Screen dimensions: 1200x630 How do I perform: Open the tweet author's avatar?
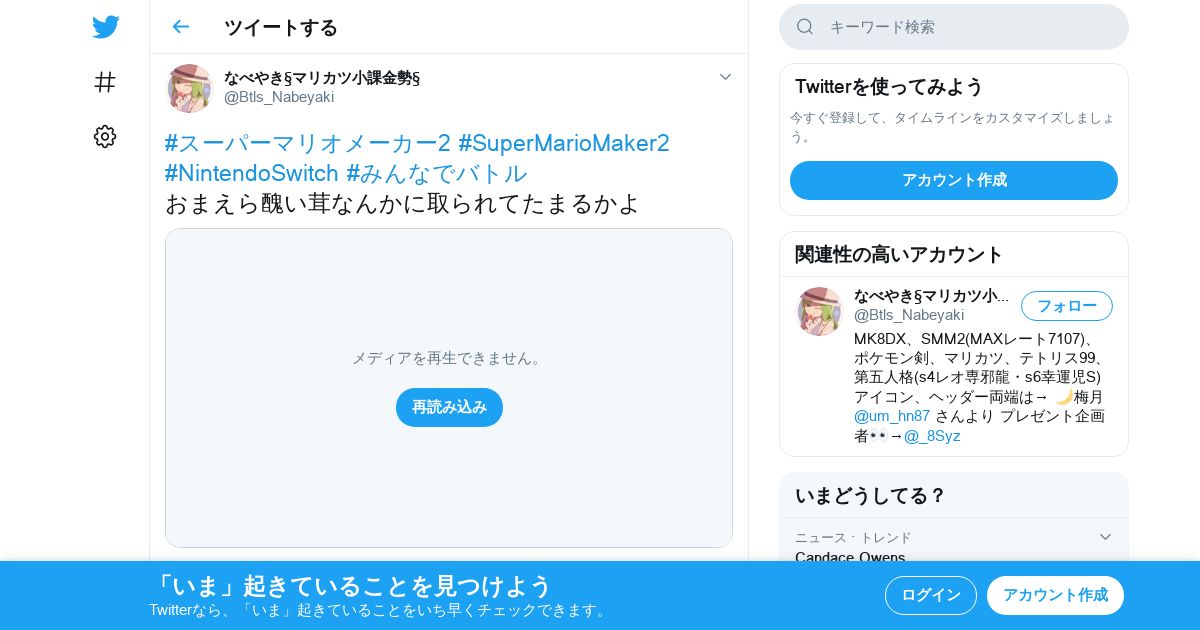click(189, 88)
